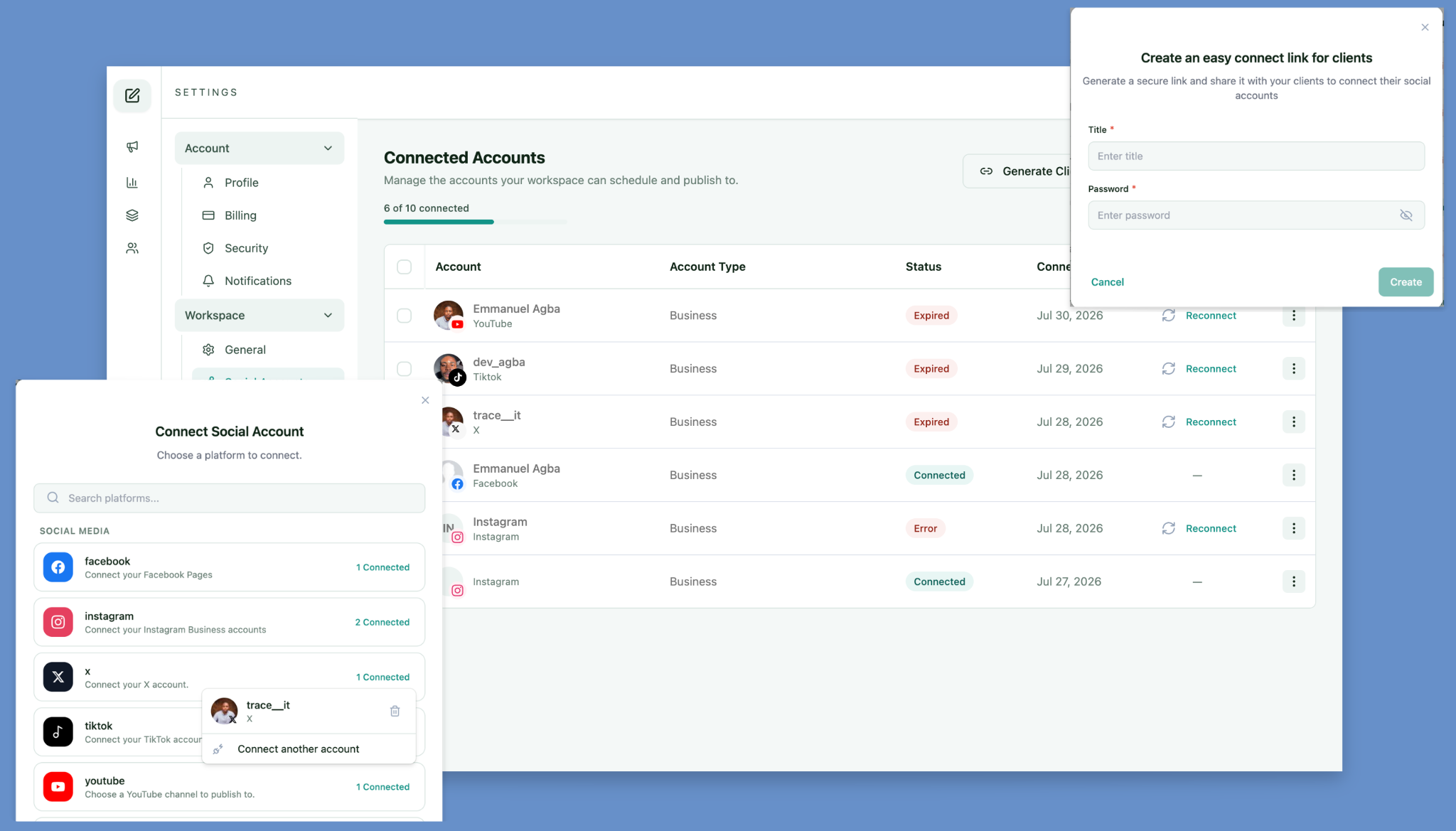
Task: Click the Generate Client link button
Action: 1017,171
